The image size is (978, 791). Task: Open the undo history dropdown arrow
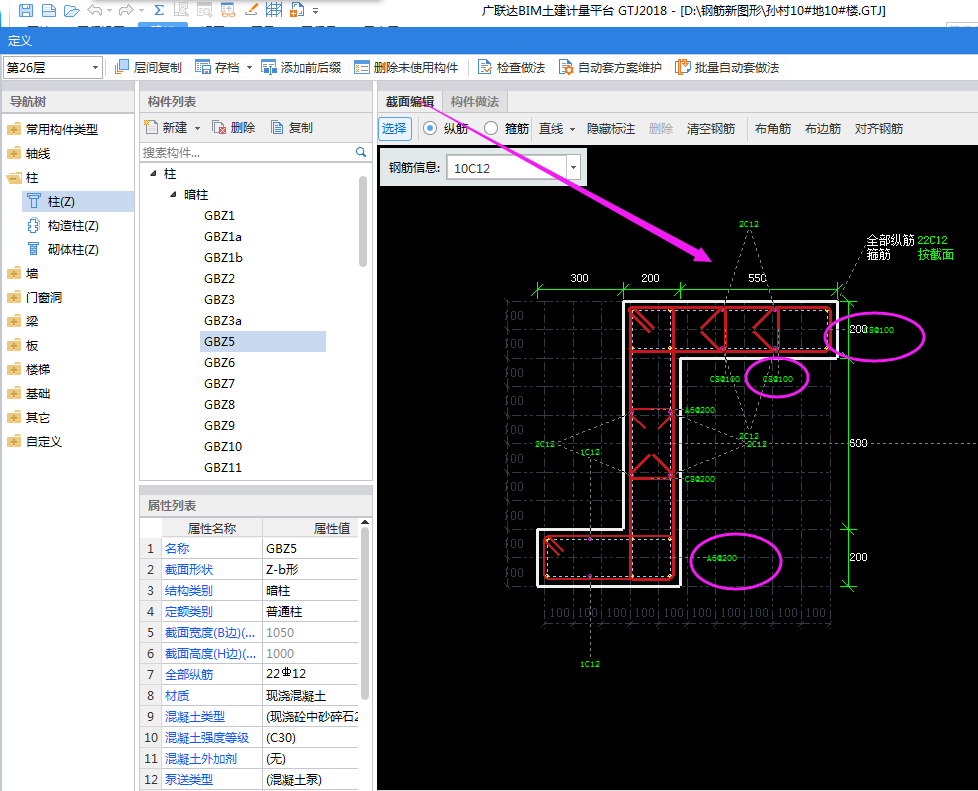[x=109, y=11]
